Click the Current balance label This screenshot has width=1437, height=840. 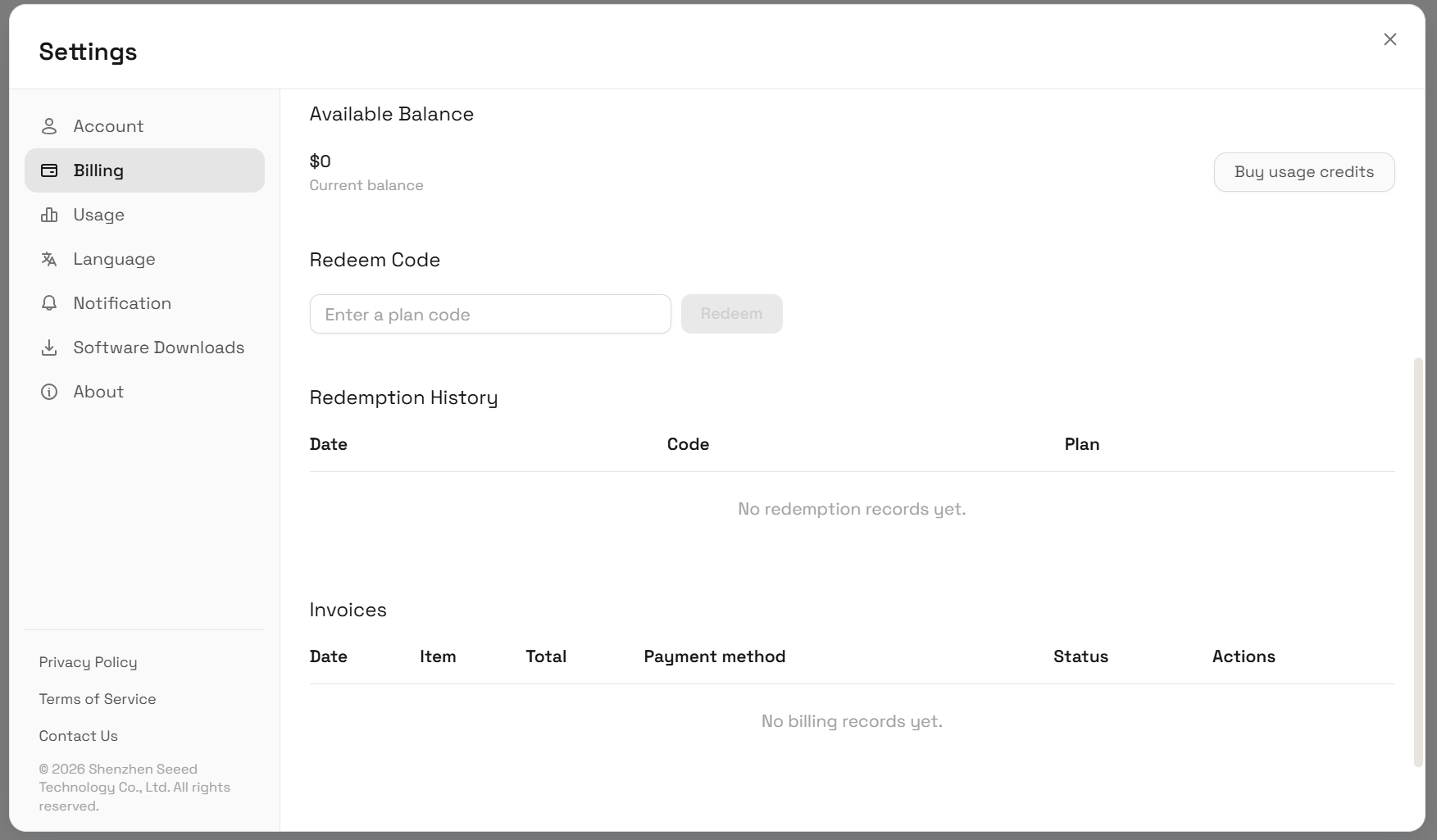366,185
